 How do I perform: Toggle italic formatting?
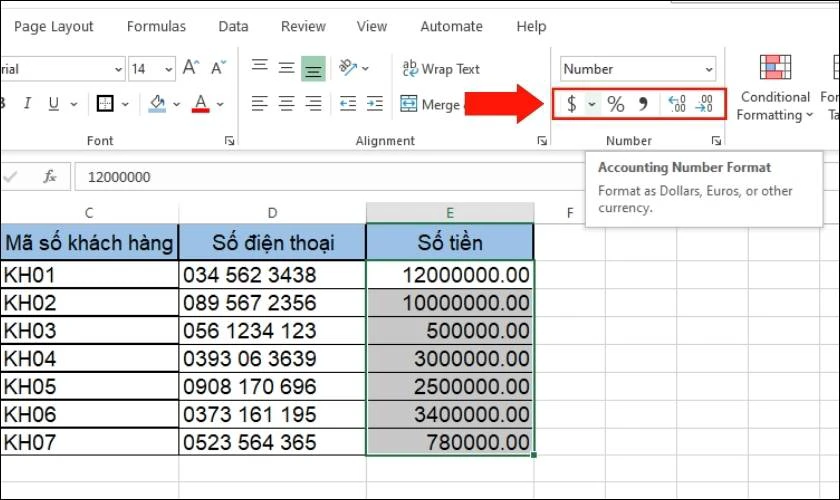[27, 103]
